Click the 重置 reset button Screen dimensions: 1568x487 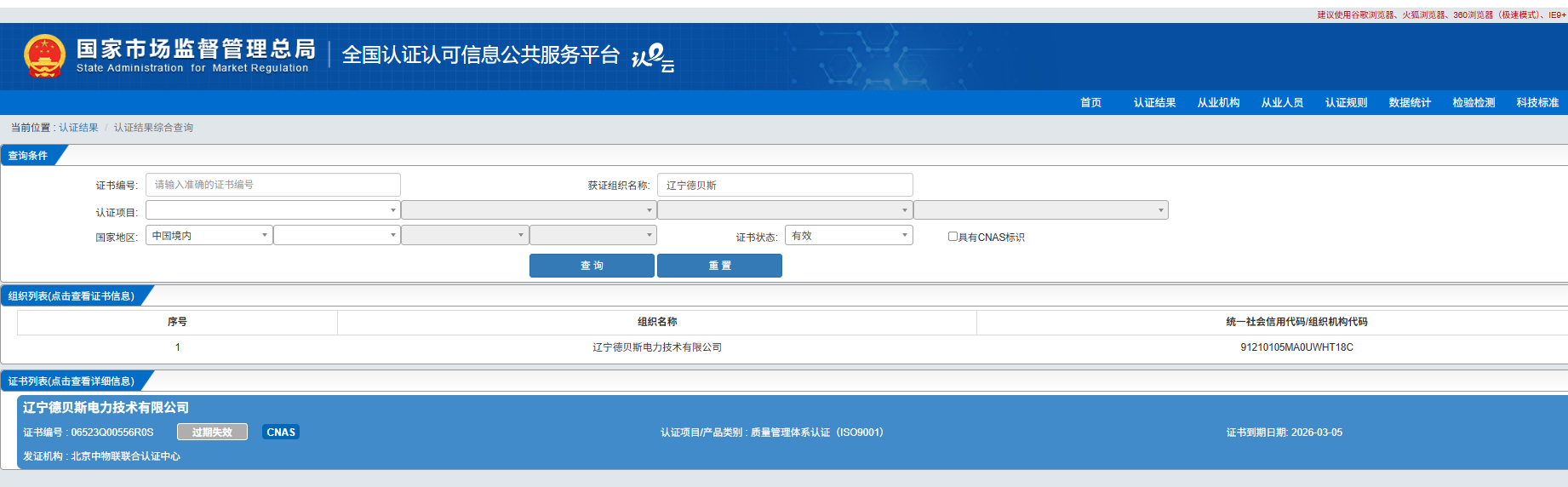tap(719, 266)
